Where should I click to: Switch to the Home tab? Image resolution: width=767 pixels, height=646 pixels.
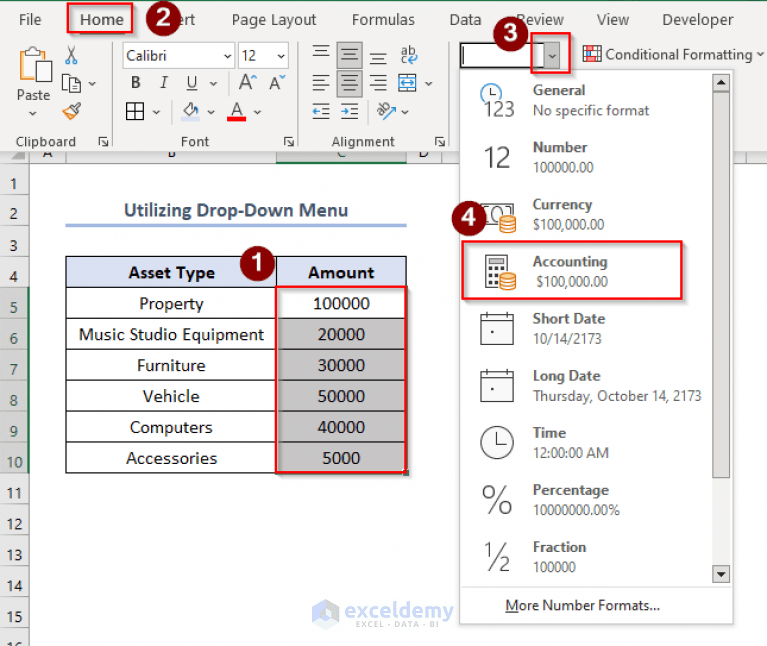click(101, 20)
